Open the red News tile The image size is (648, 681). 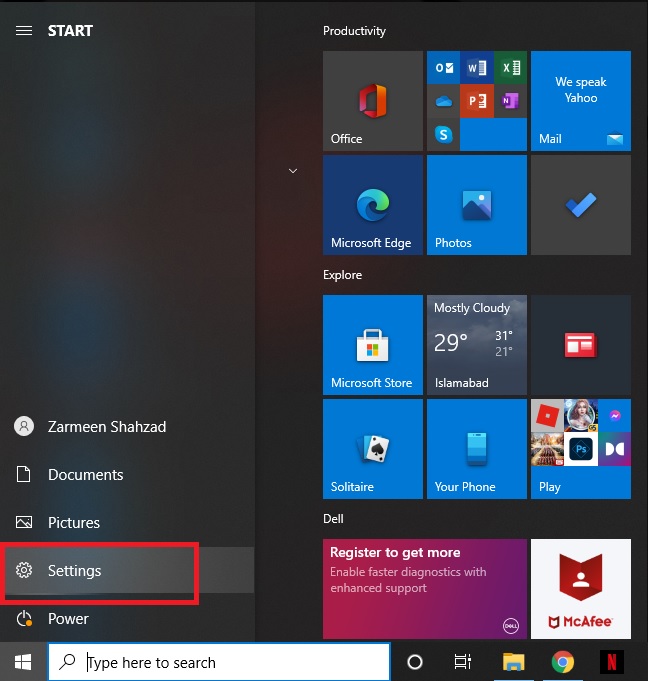coord(581,345)
